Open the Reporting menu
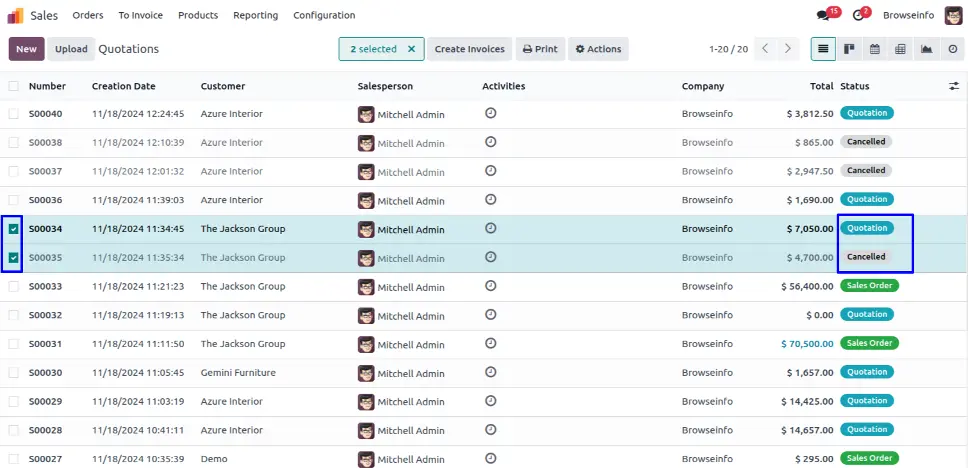Viewport: 968px width, 468px height. tap(256, 15)
